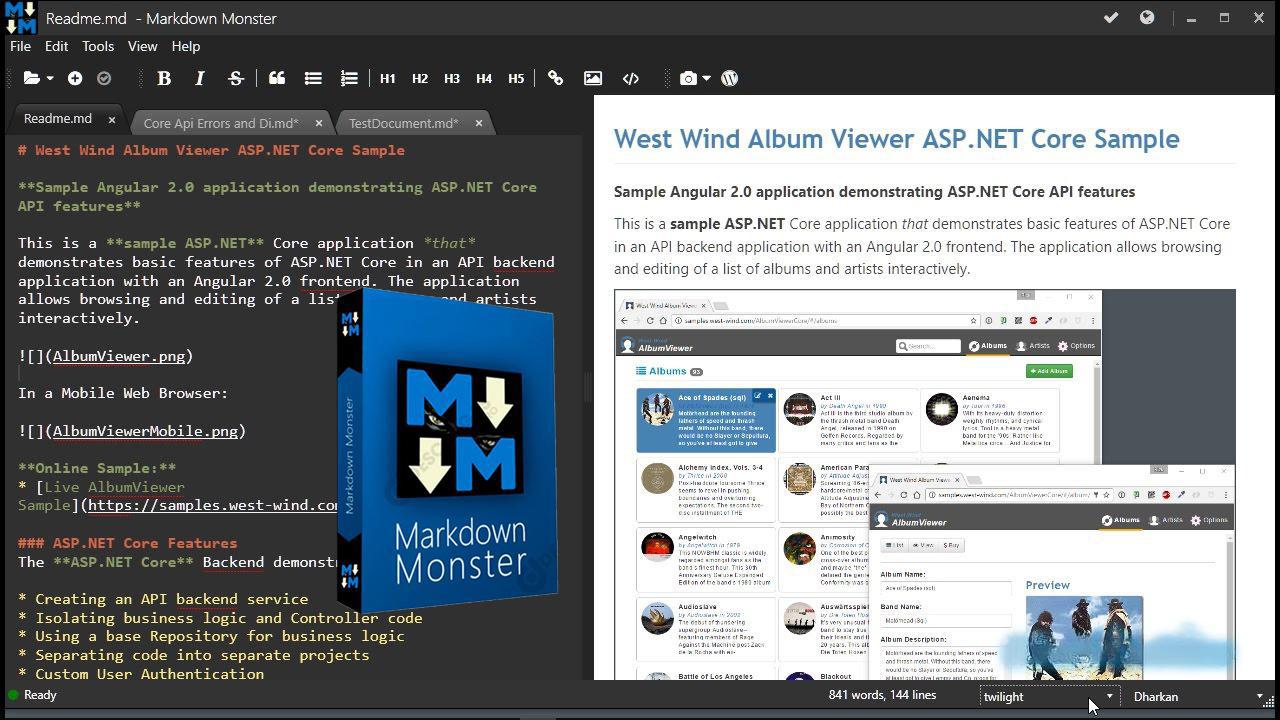Open the WordPress weblog publishing icon
Image resolution: width=1280 pixels, height=720 pixels.
[729, 78]
